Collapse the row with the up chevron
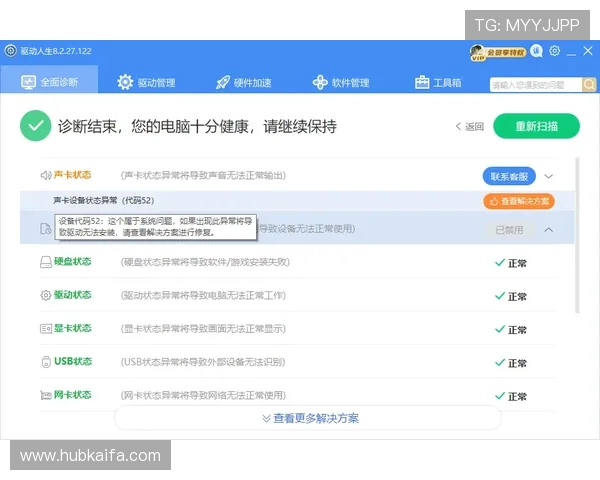Screen dimensions: 600x480 [x=549, y=230]
